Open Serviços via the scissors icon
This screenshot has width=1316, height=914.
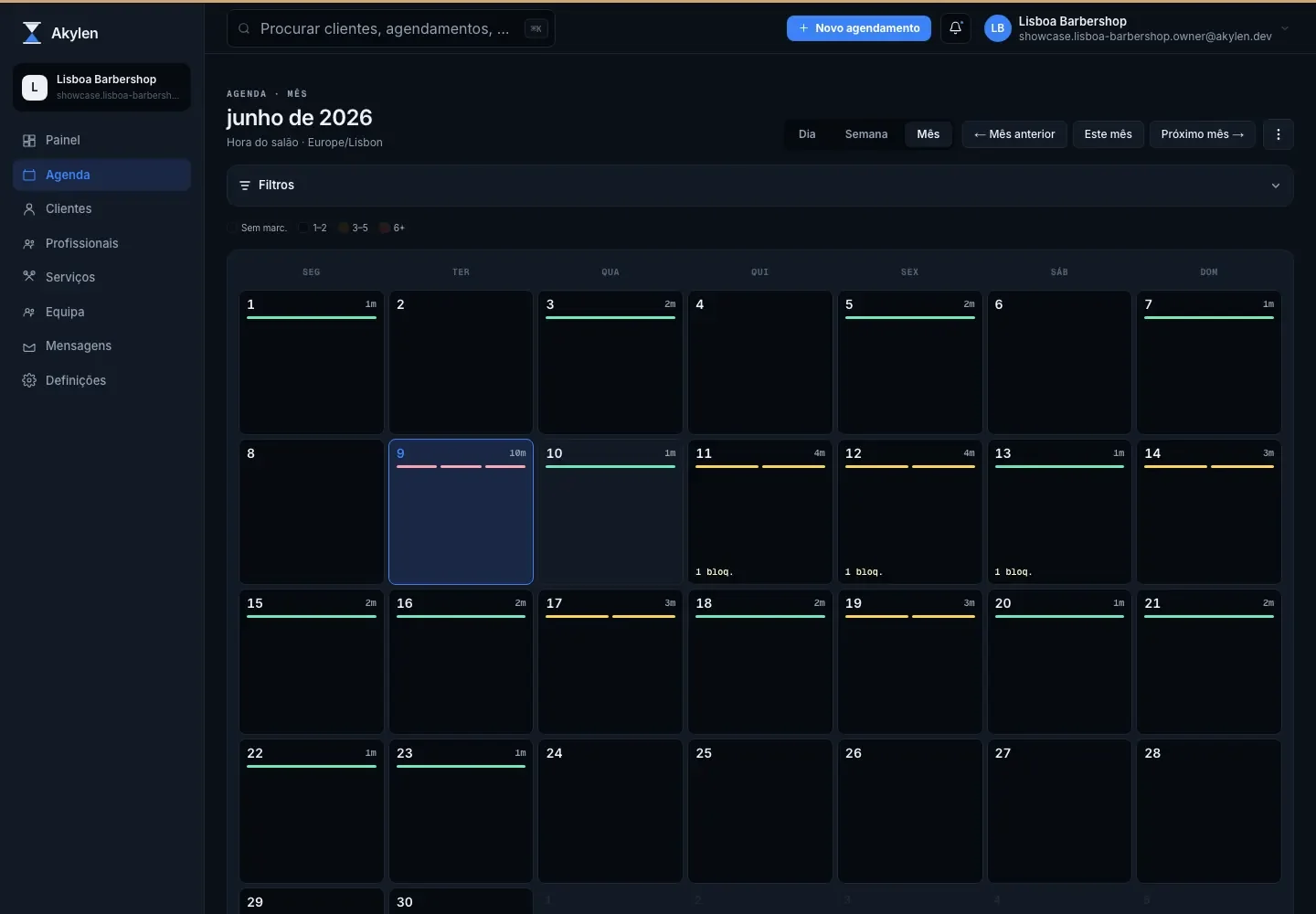pyautogui.click(x=29, y=277)
